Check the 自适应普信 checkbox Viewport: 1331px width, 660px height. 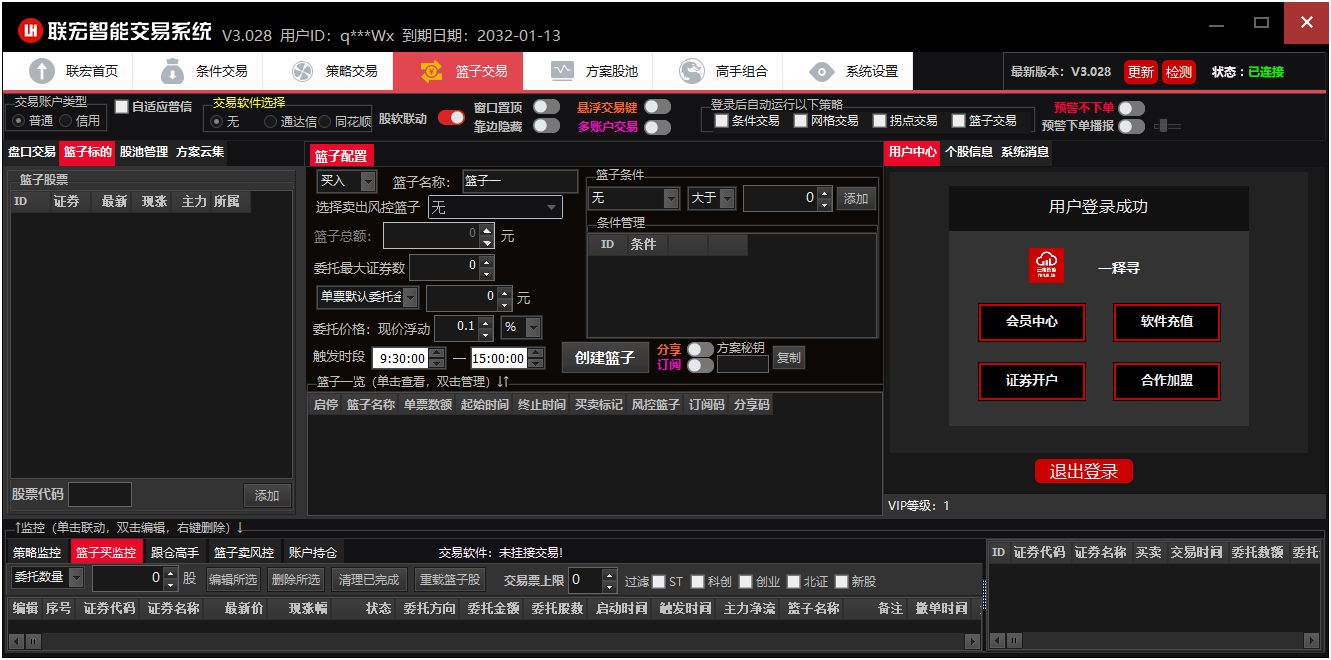pyautogui.click(x=122, y=106)
